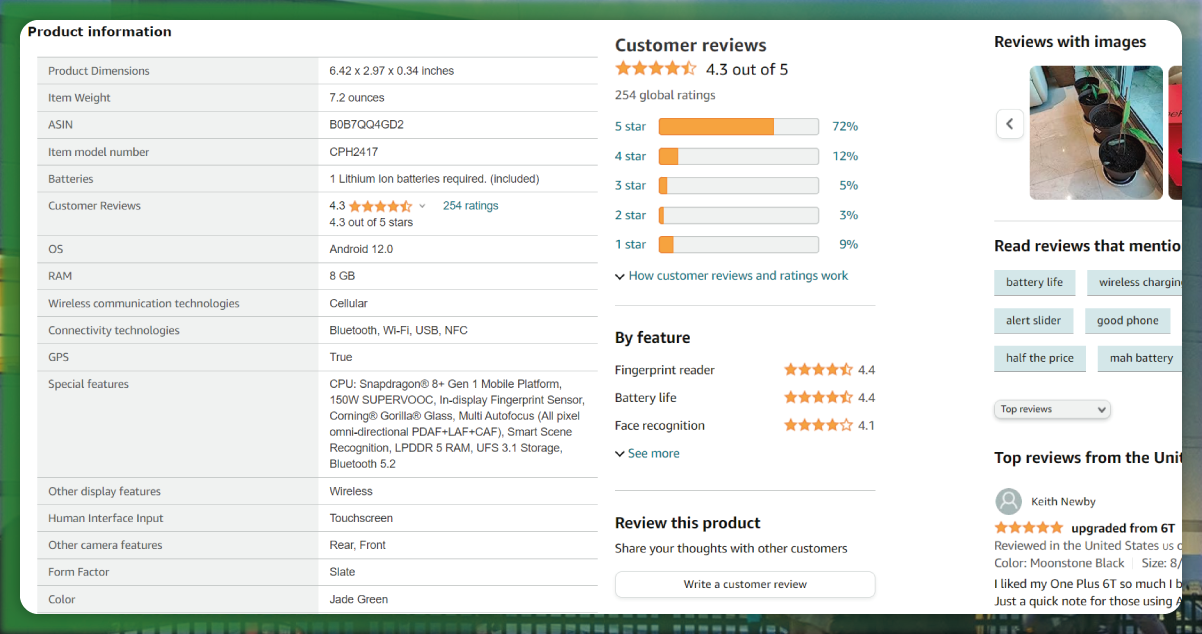Click the Jade Green color value
This screenshot has height=634, width=1202.
coord(359,599)
